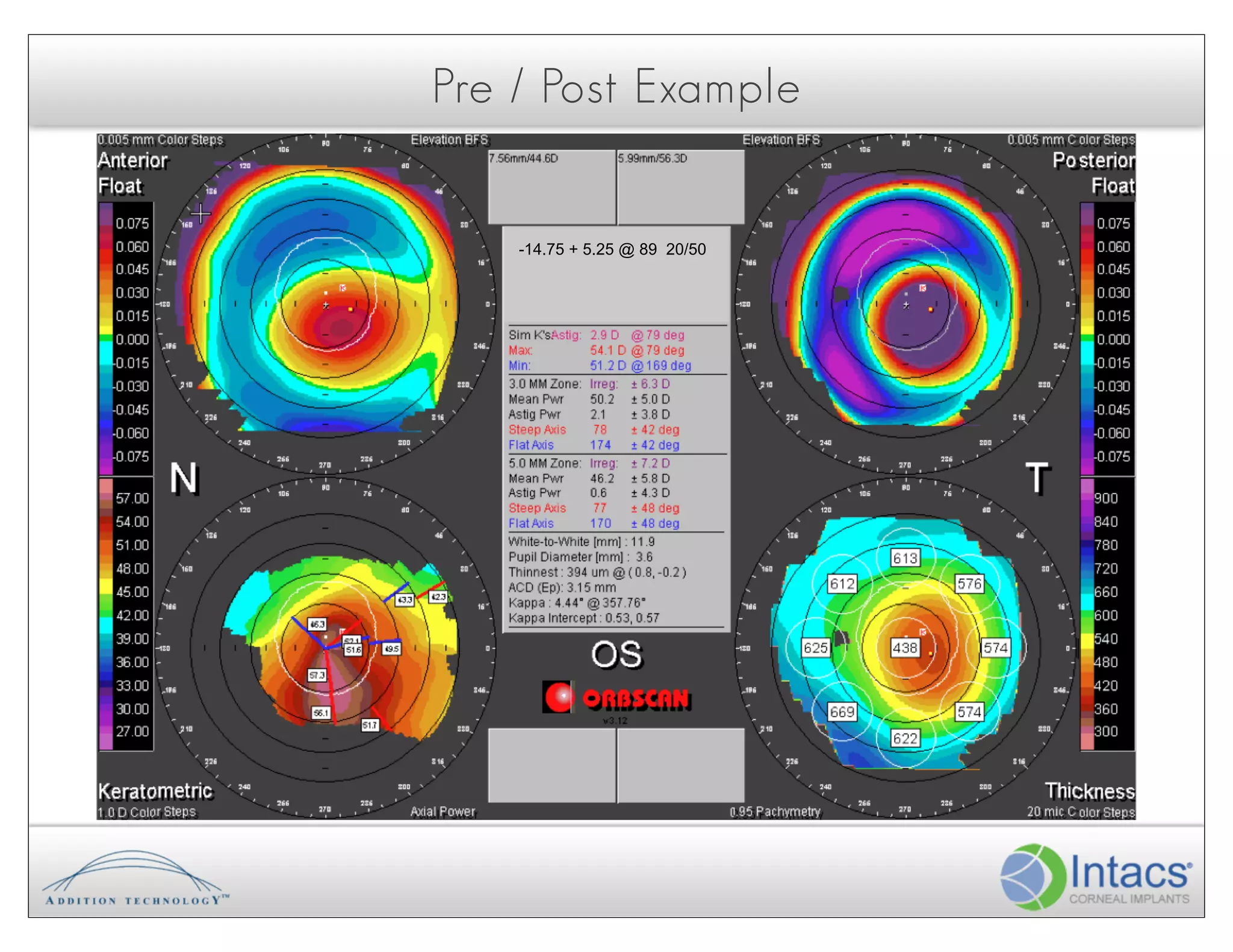Select the 613 thickness value circle

click(905, 558)
